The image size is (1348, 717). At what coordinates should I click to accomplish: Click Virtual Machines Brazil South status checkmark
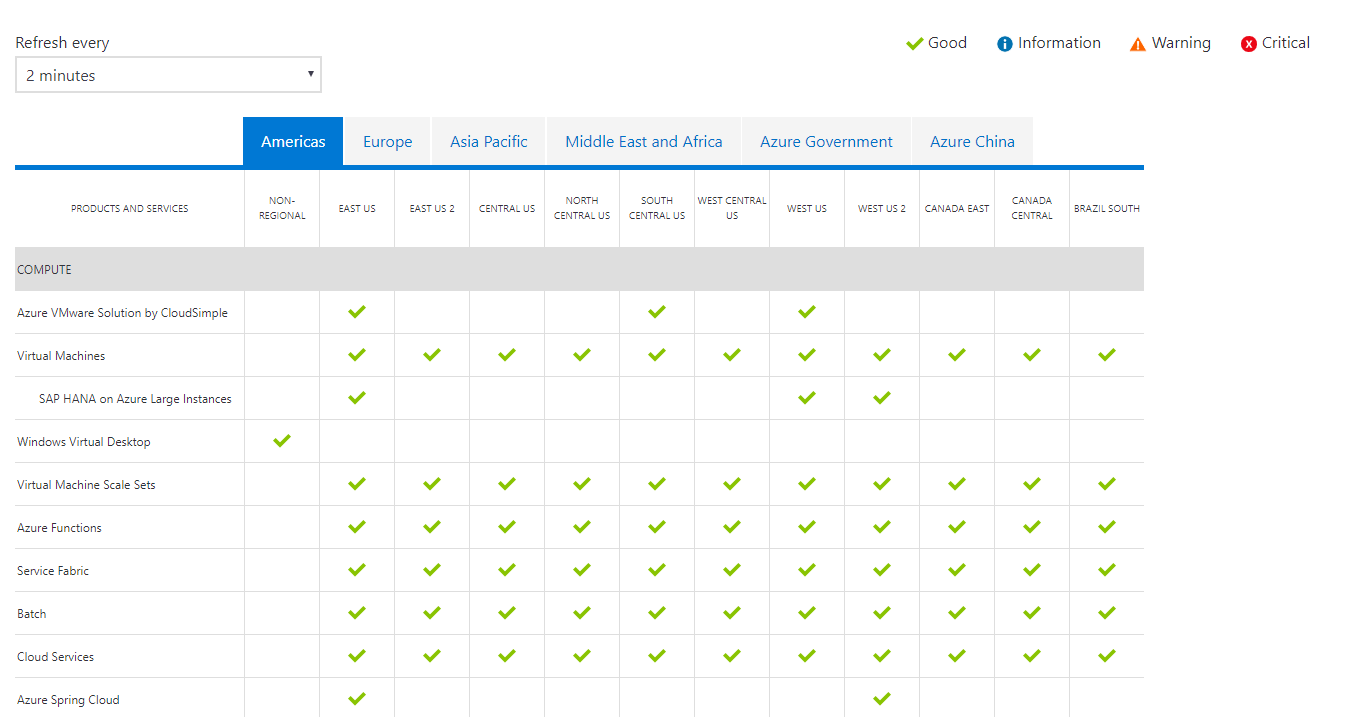pyautogui.click(x=1107, y=355)
